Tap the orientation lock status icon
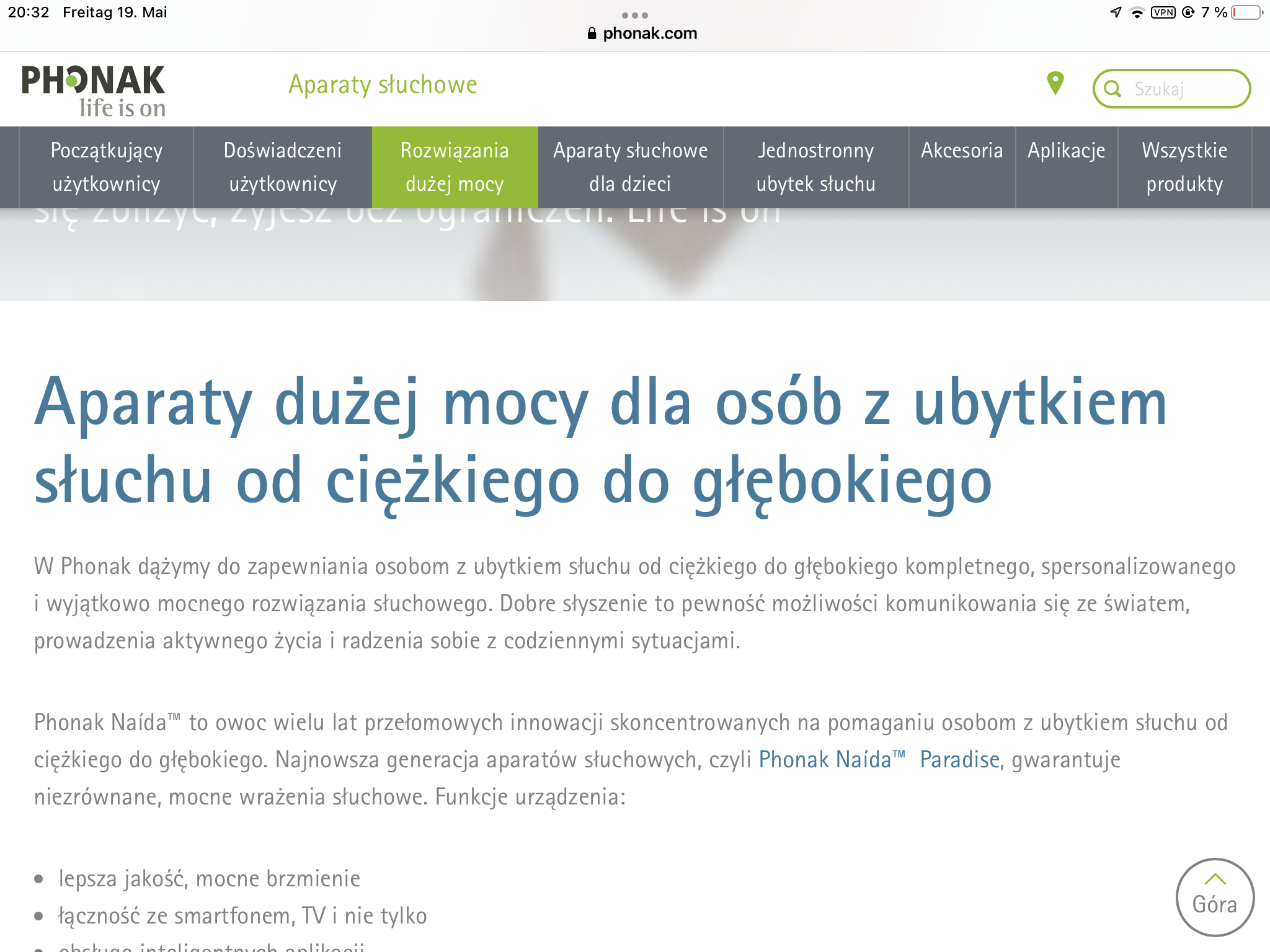Screen dimensions: 1270x952 click(x=1188, y=12)
